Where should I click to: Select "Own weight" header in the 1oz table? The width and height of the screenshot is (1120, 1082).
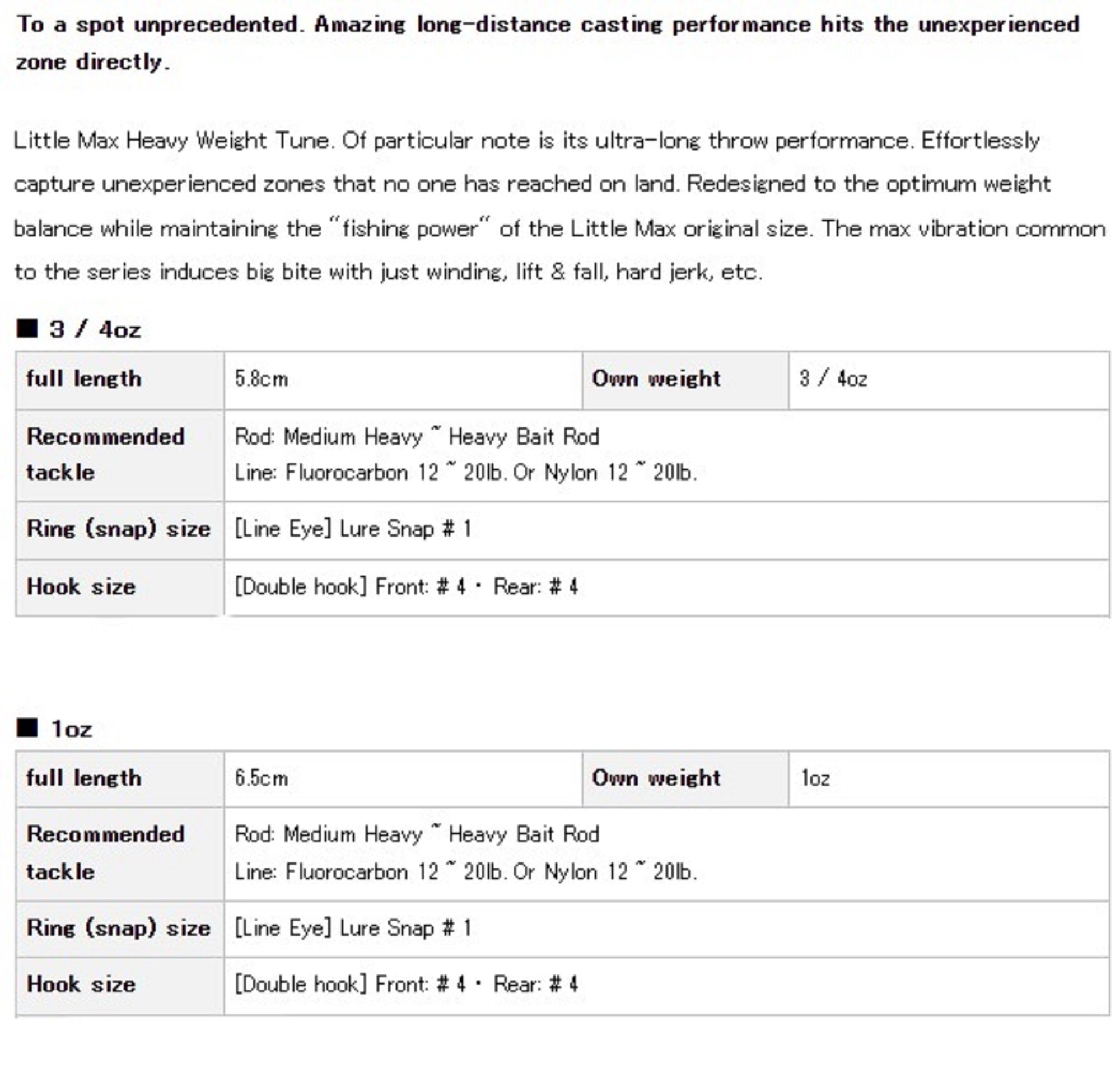click(656, 778)
